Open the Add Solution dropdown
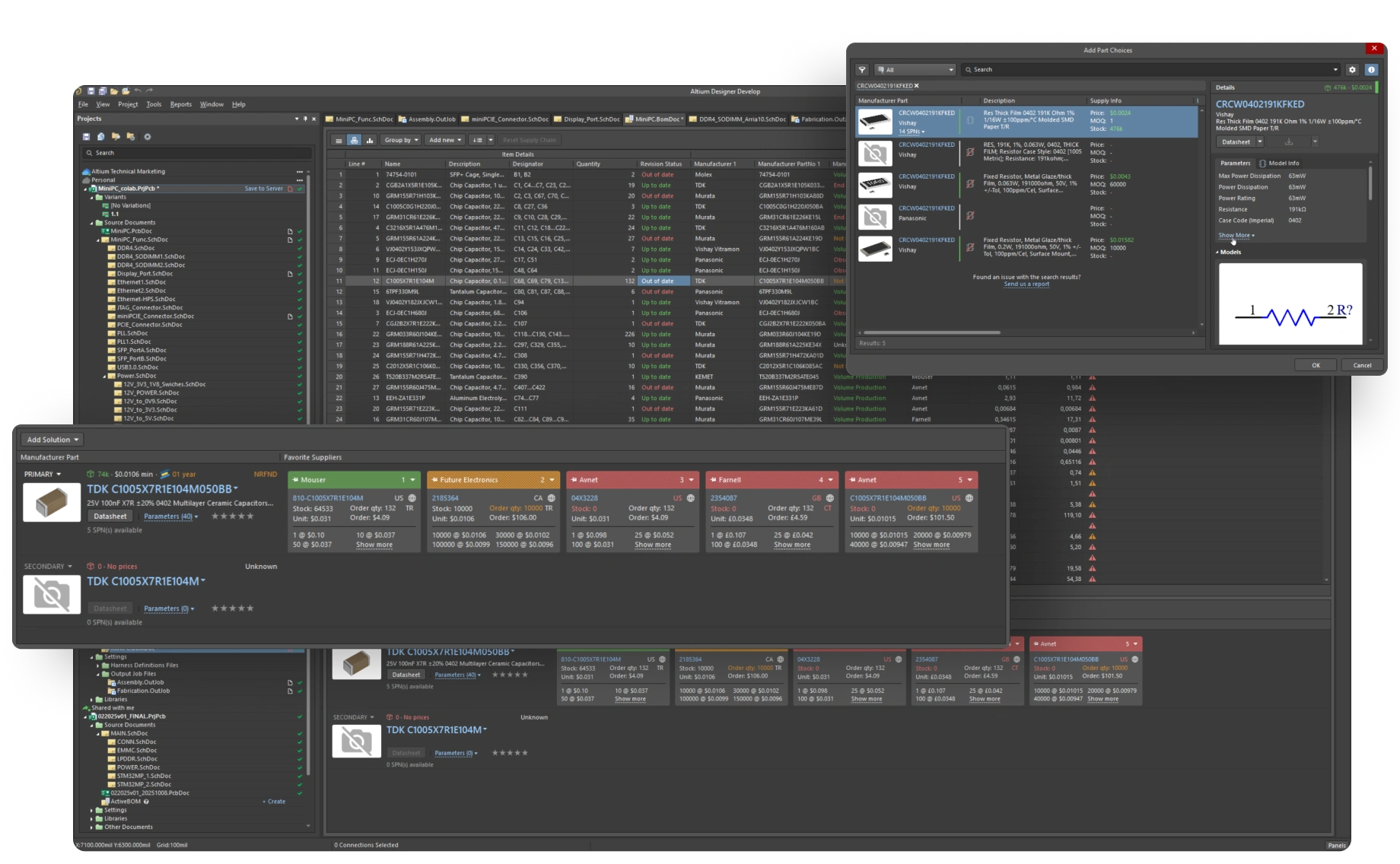Image resolution: width=1400 pixels, height=864 pixels. coord(52,440)
